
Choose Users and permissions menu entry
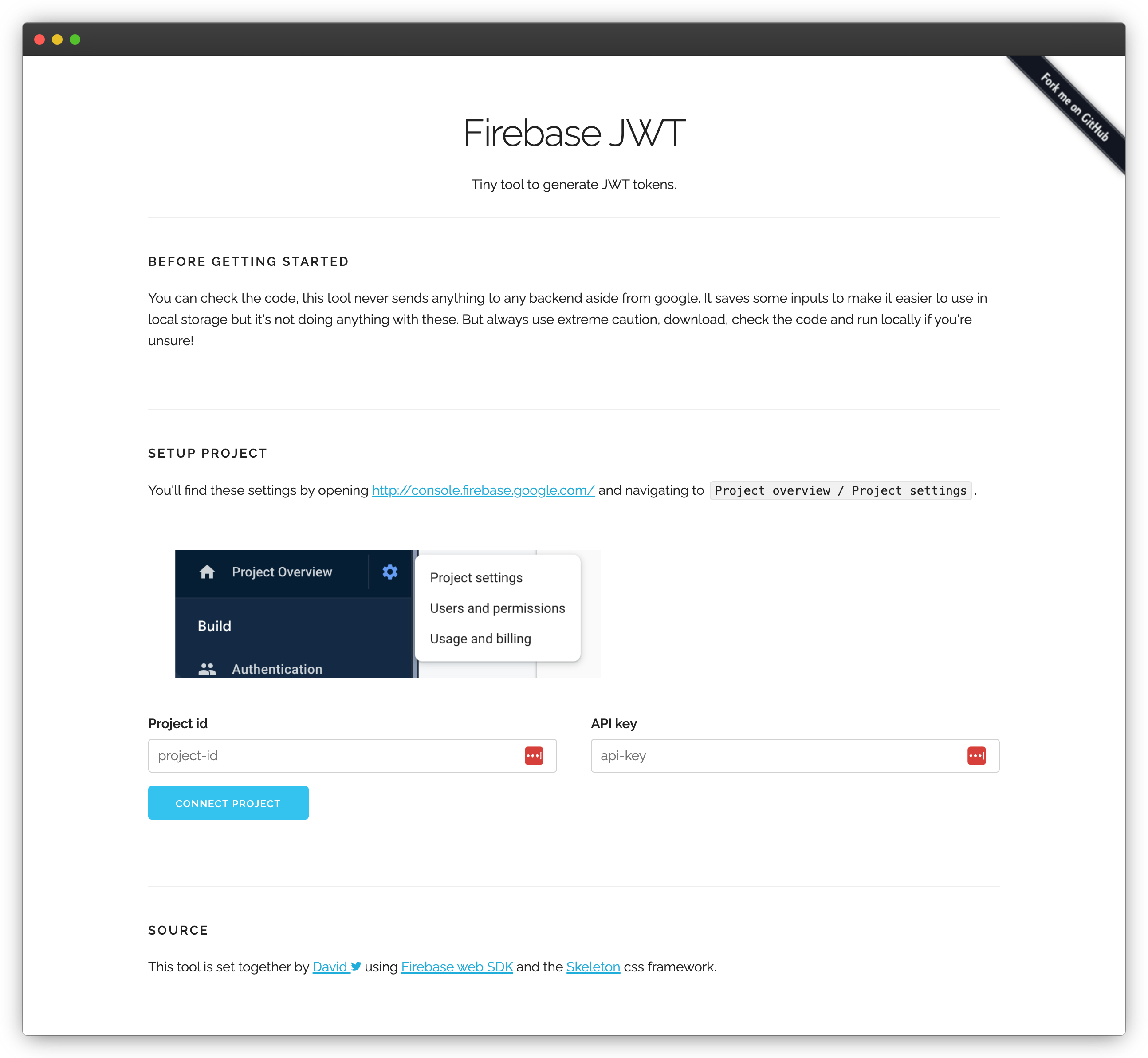coord(497,608)
